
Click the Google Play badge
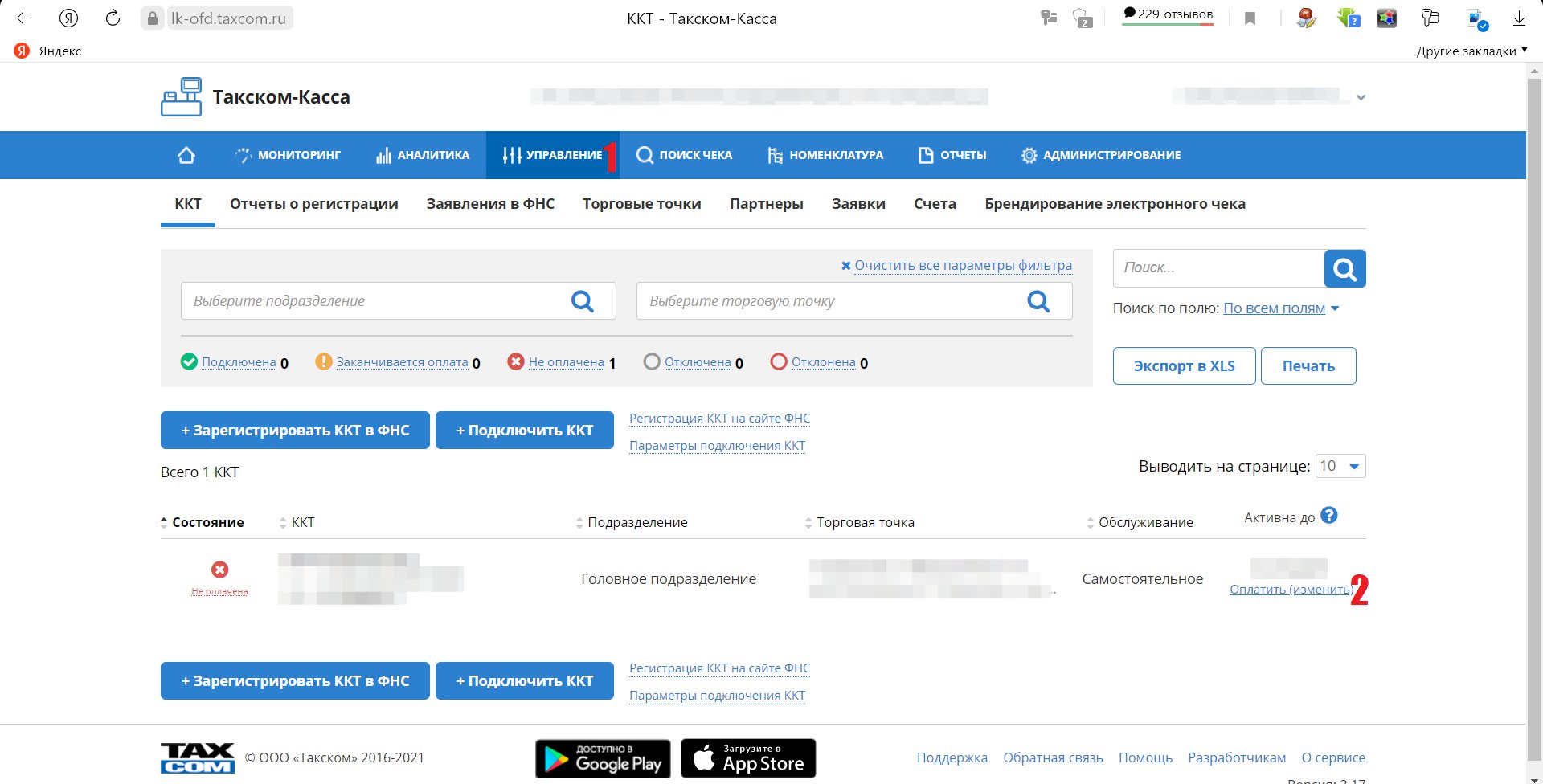point(604,758)
